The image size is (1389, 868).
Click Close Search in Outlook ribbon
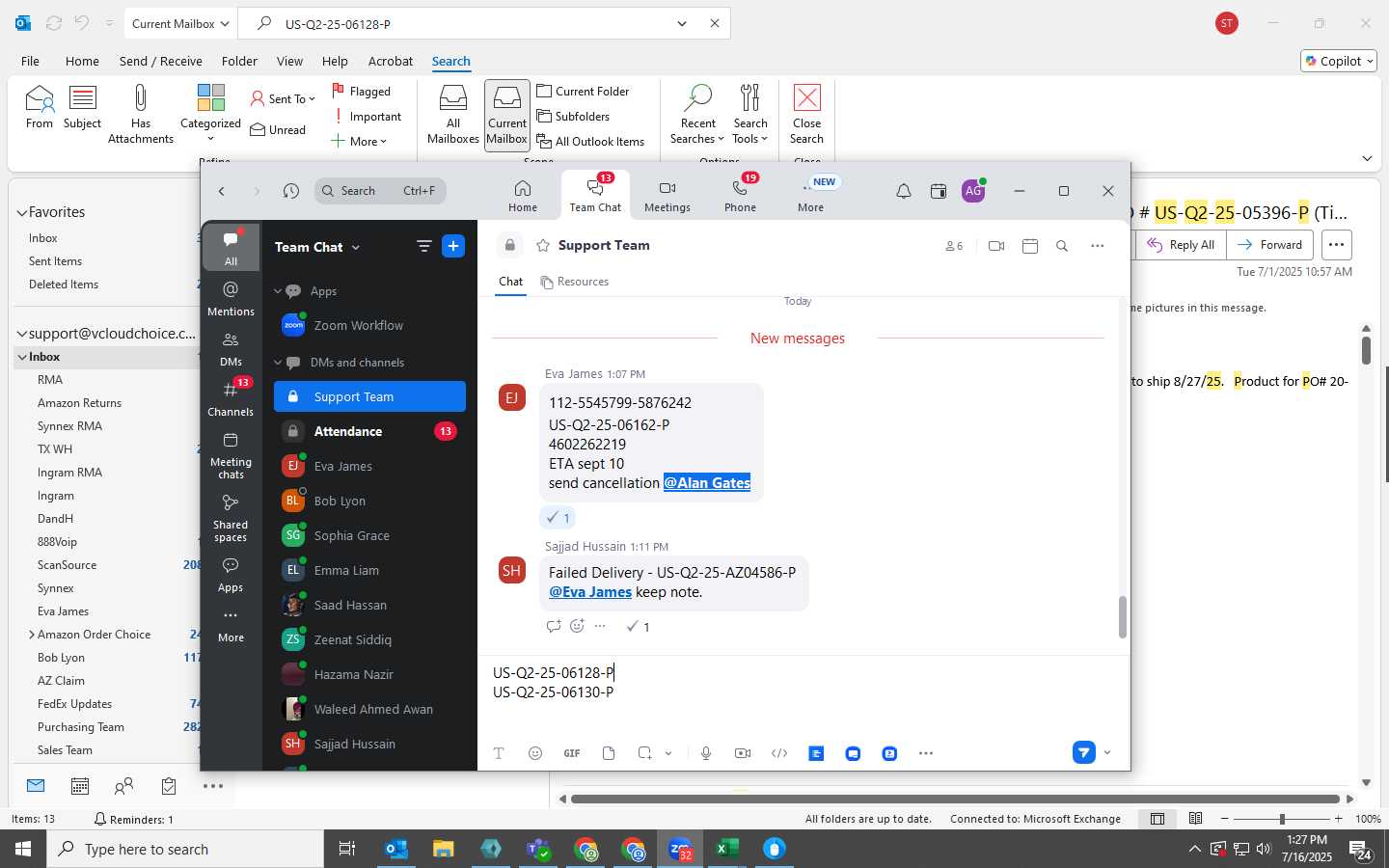806,114
